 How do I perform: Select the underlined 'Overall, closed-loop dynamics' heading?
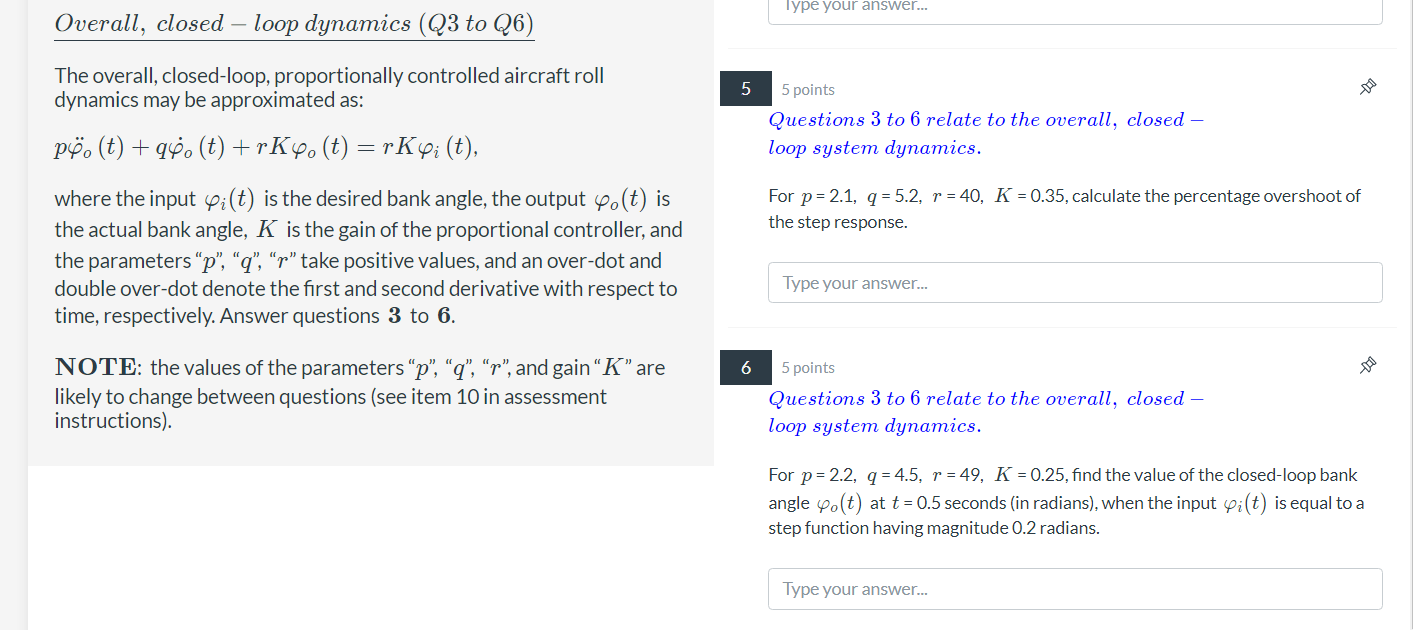click(x=293, y=22)
